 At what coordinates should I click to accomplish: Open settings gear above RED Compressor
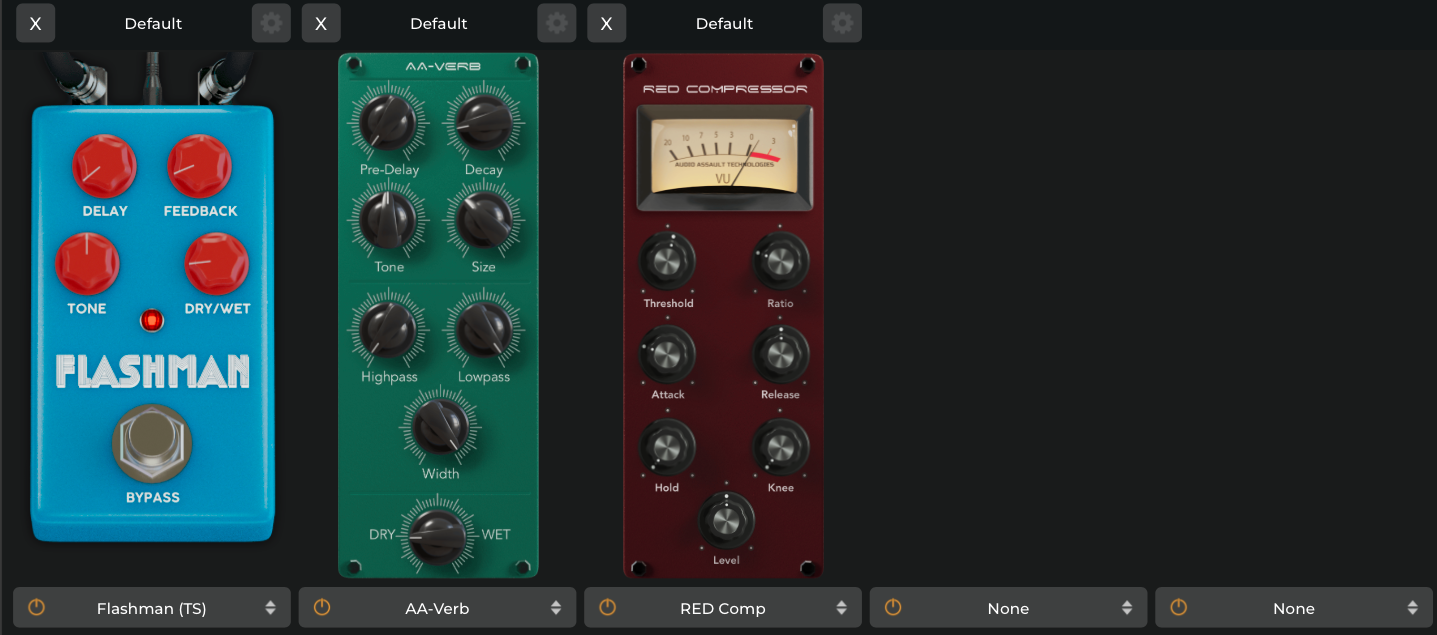(842, 23)
